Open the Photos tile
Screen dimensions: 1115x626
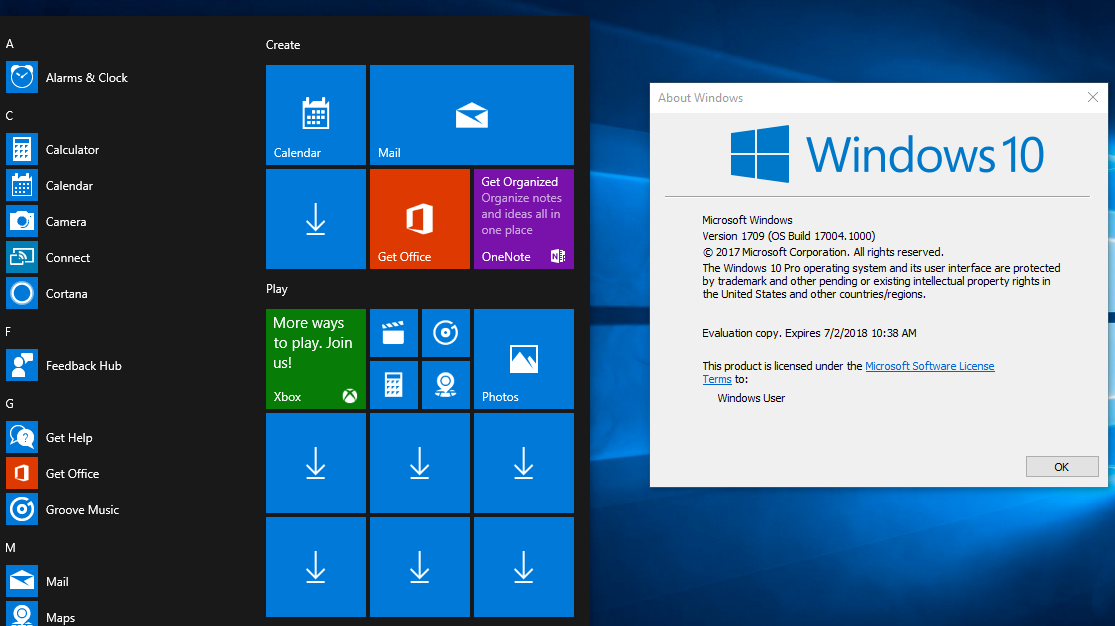[523, 359]
